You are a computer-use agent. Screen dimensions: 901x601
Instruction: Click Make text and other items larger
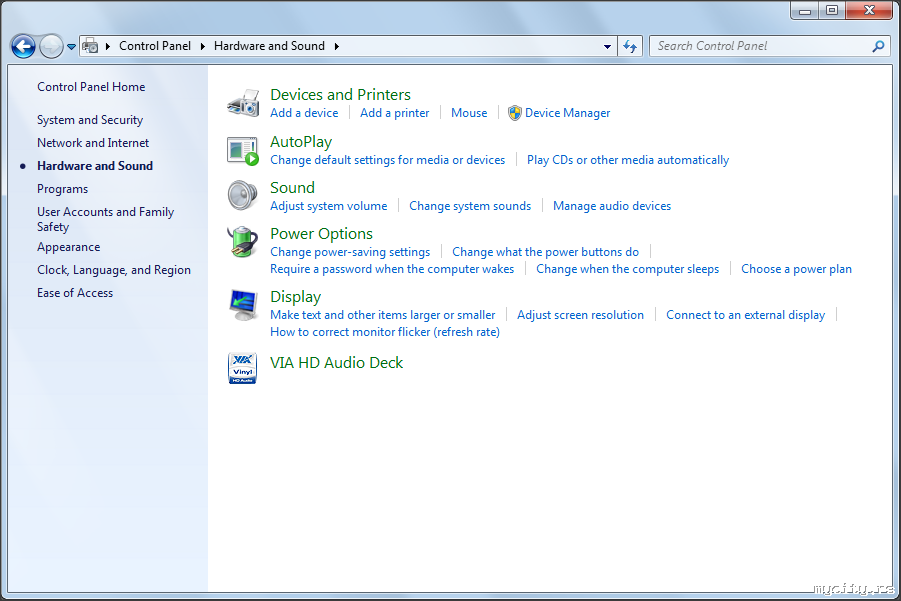coord(383,315)
